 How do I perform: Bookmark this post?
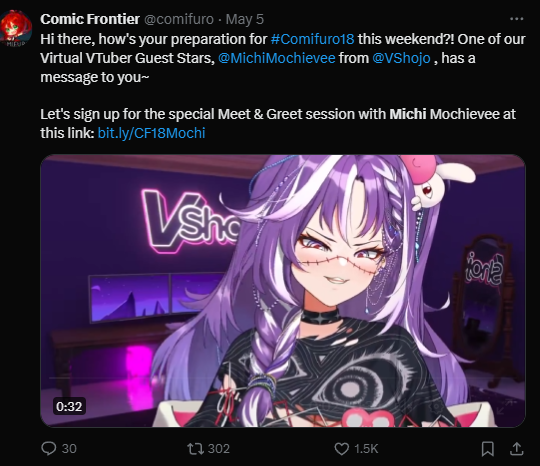tap(488, 449)
